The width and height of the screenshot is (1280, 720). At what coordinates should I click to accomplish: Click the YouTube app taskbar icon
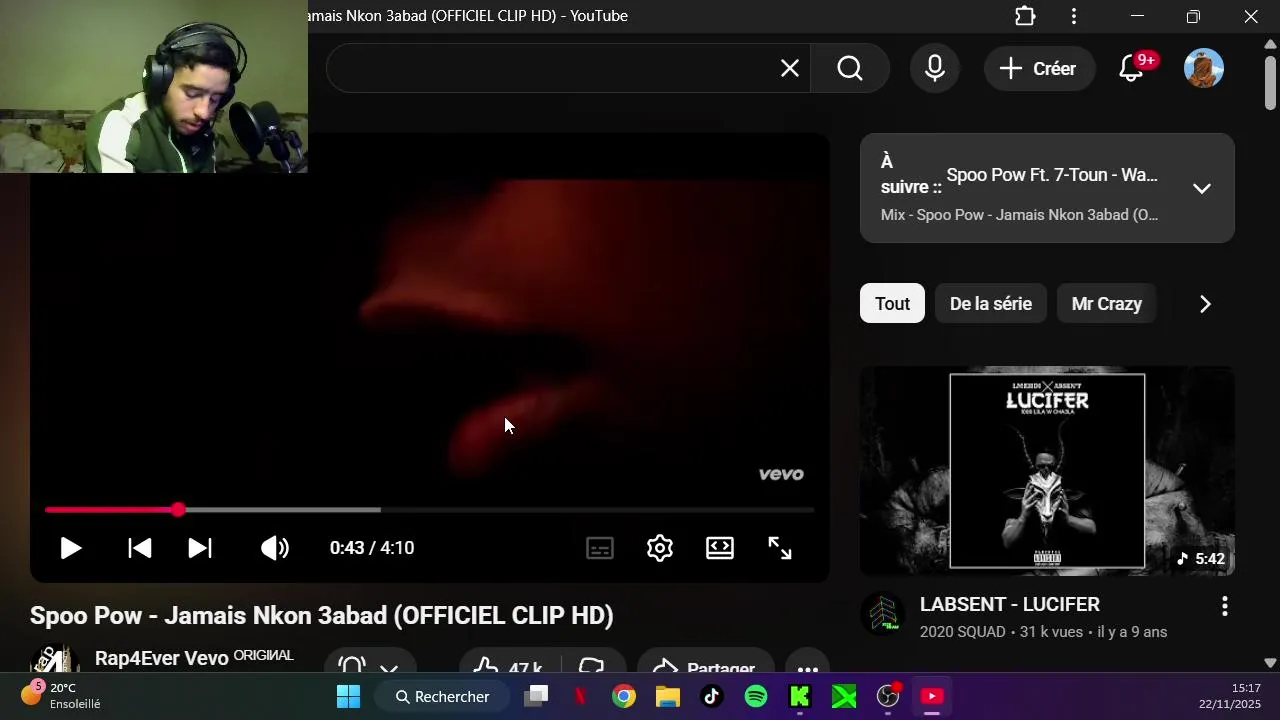pos(932,696)
